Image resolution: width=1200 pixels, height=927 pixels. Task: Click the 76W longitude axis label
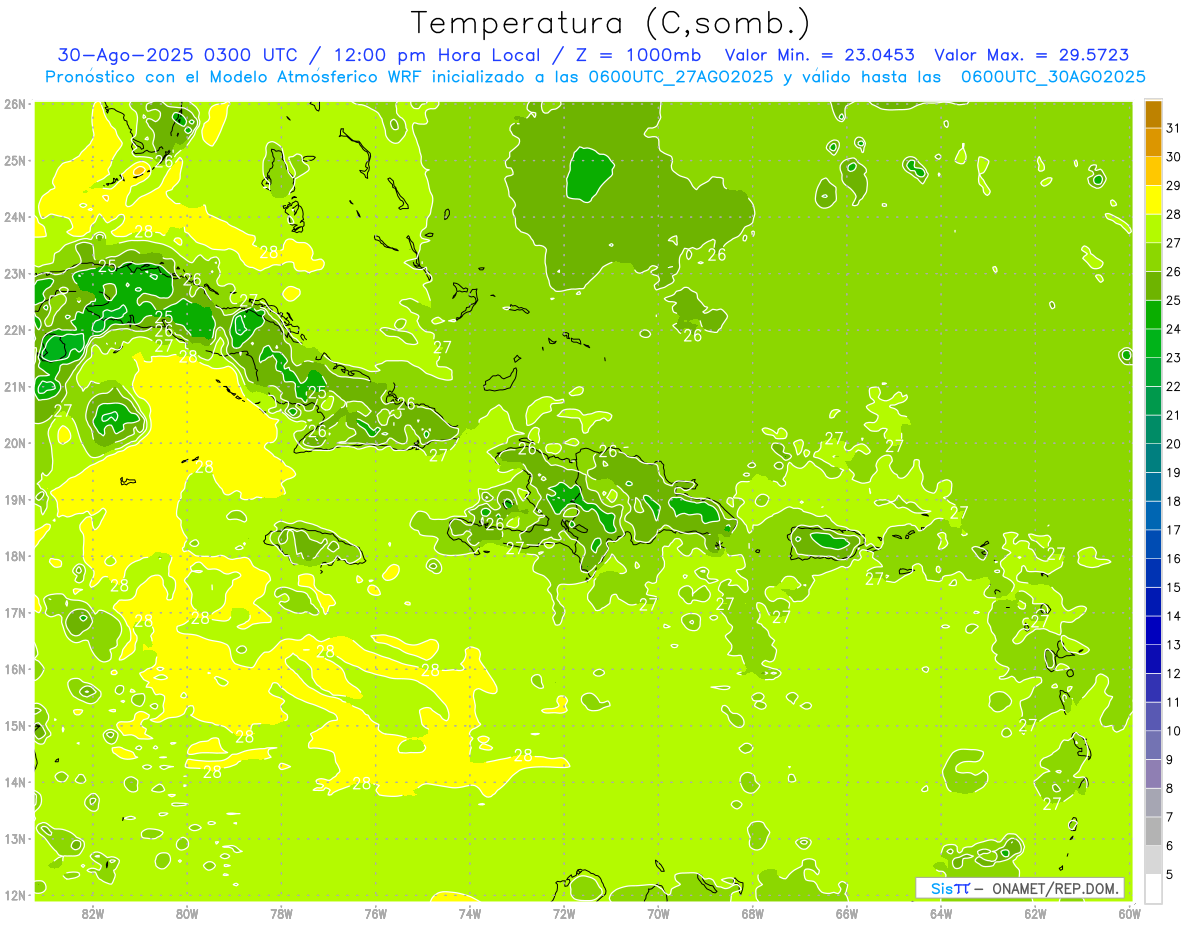[376, 912]
